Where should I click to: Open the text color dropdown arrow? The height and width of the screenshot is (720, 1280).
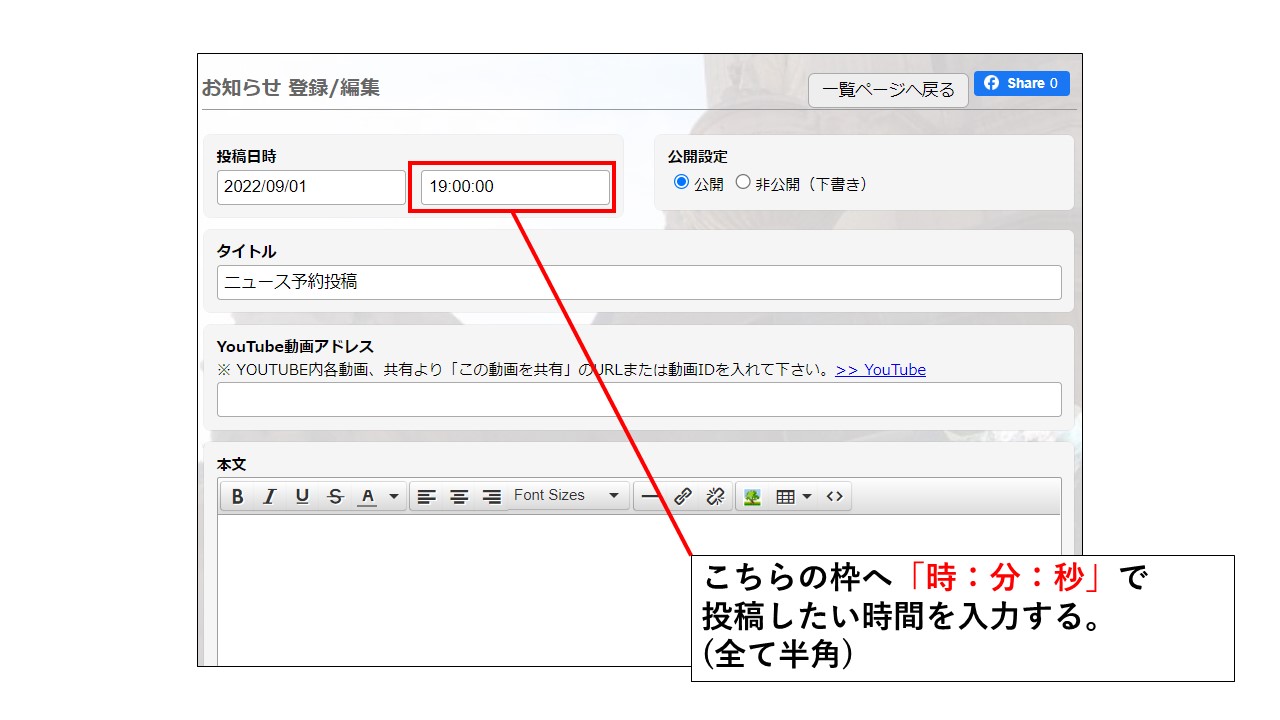pos(394,497)
